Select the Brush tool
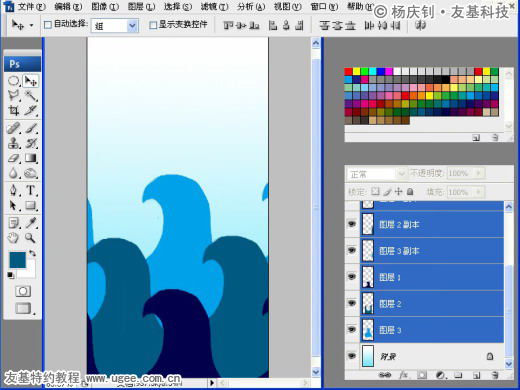Viewport: 520px width, 390px height. pyautogui.click(x=31, y=128)
